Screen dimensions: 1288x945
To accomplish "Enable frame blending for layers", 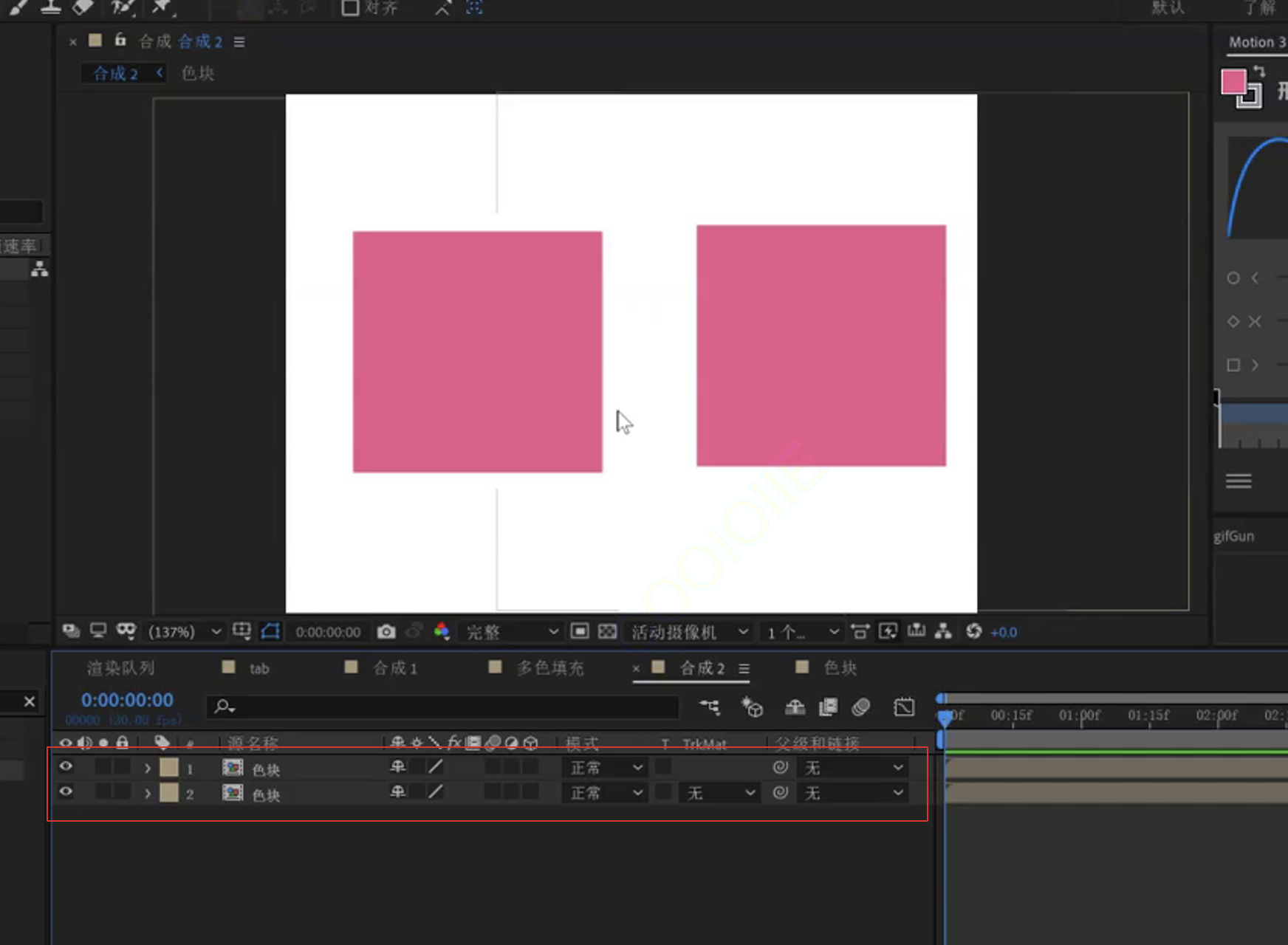I will (828, 707).
